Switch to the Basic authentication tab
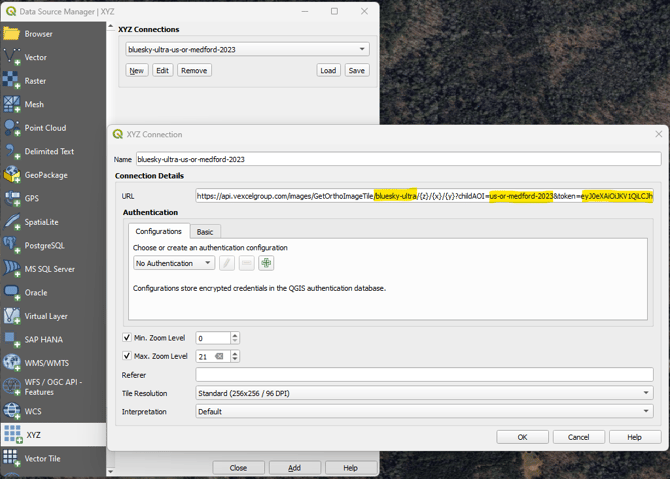This screenshot has width=670, height=479. click(205, 232)
